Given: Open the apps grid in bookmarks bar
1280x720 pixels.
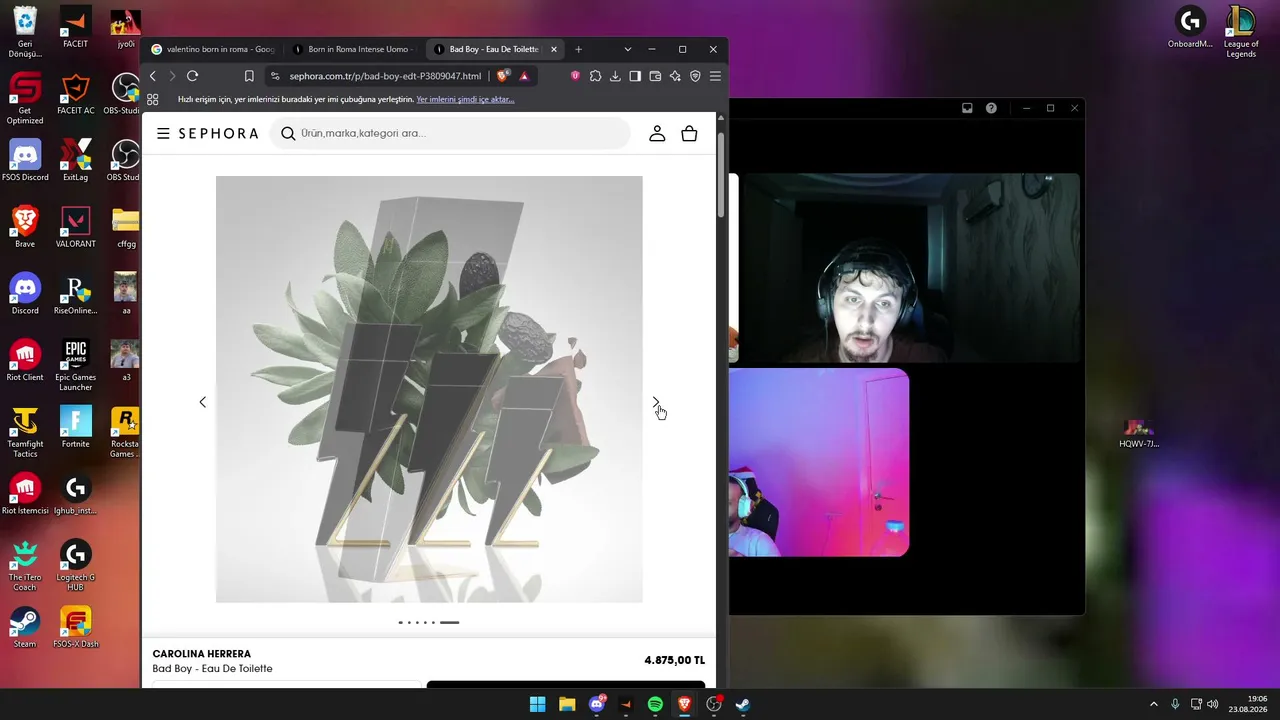Looking at the screenshot, I should click(x=153, y=100).
